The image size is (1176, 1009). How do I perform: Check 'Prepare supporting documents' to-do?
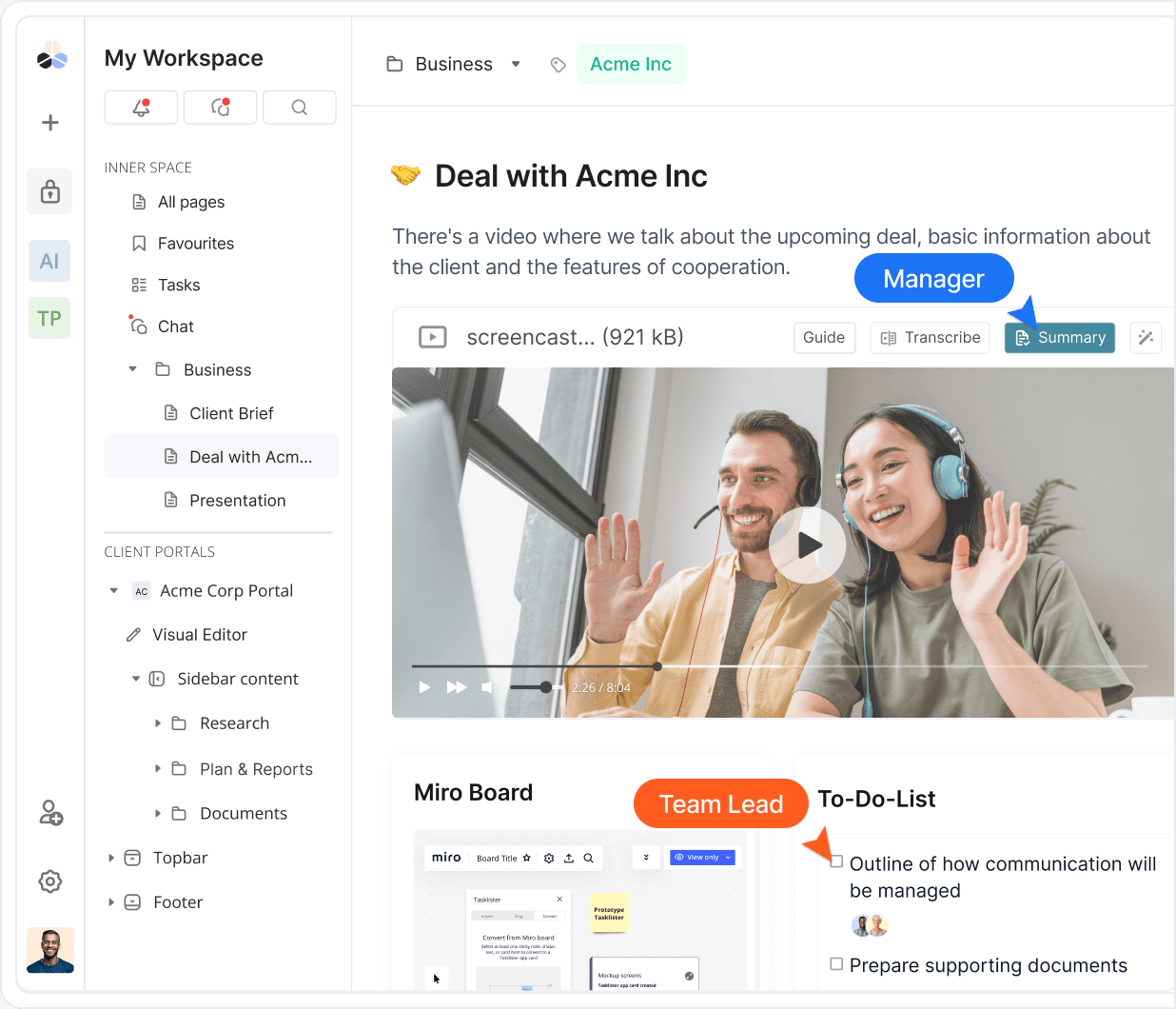tap(836, 964)
